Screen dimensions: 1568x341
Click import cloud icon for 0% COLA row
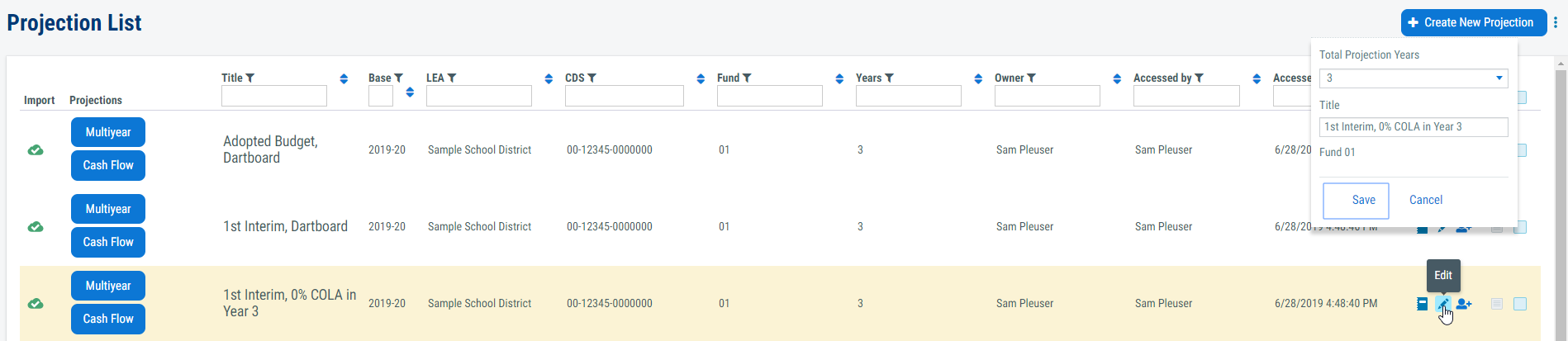tap(36, 304)
